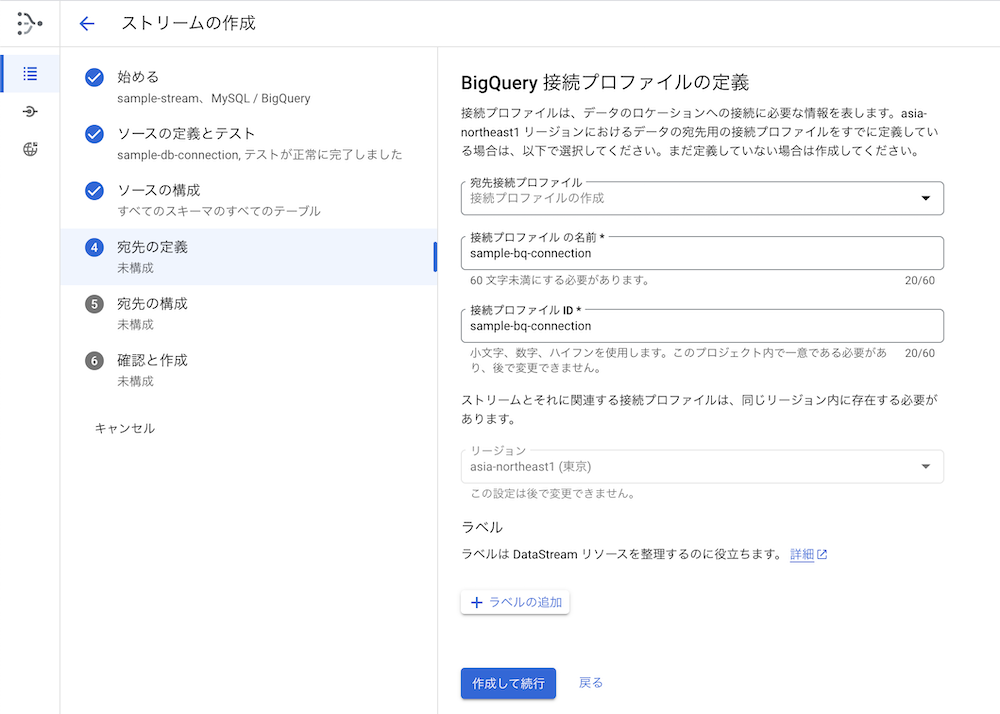
Task: Click the step 6 number badge
Action: (94, 361)
